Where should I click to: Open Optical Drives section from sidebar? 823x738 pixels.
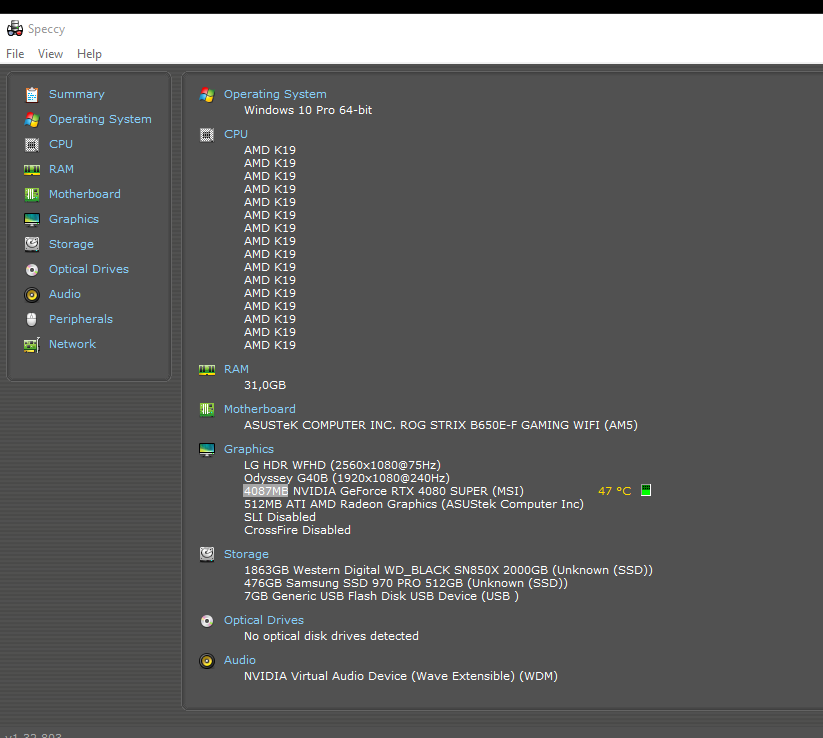(x=89, y=269)
